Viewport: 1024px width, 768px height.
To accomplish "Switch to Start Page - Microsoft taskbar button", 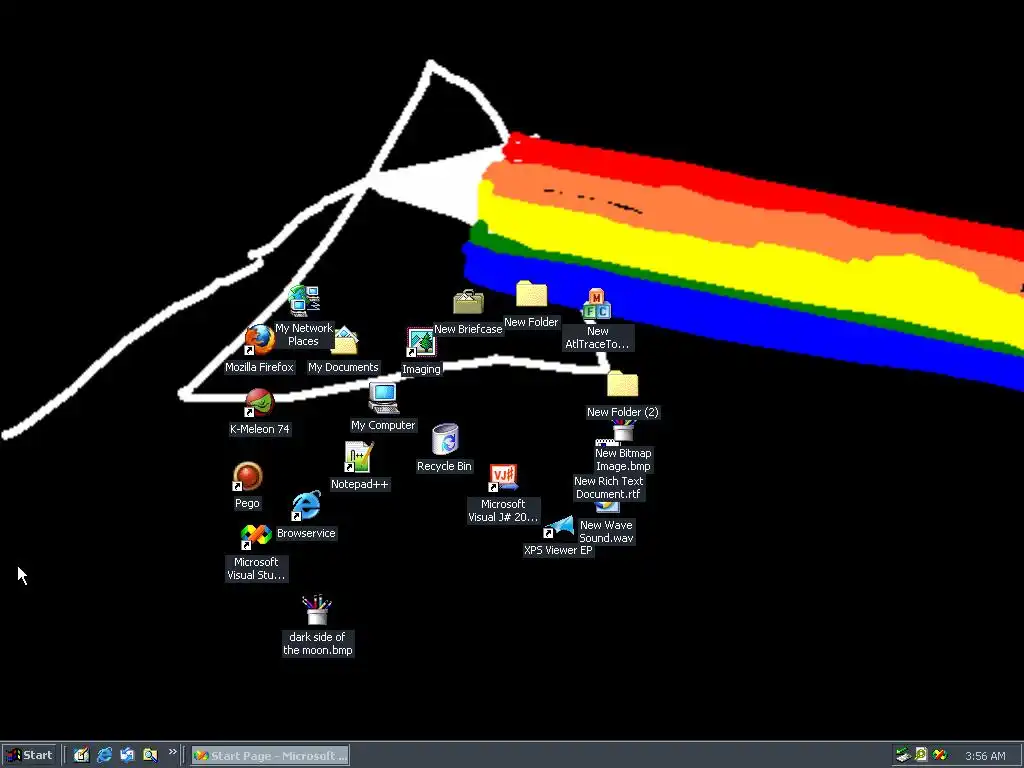I will coord(270,756).
